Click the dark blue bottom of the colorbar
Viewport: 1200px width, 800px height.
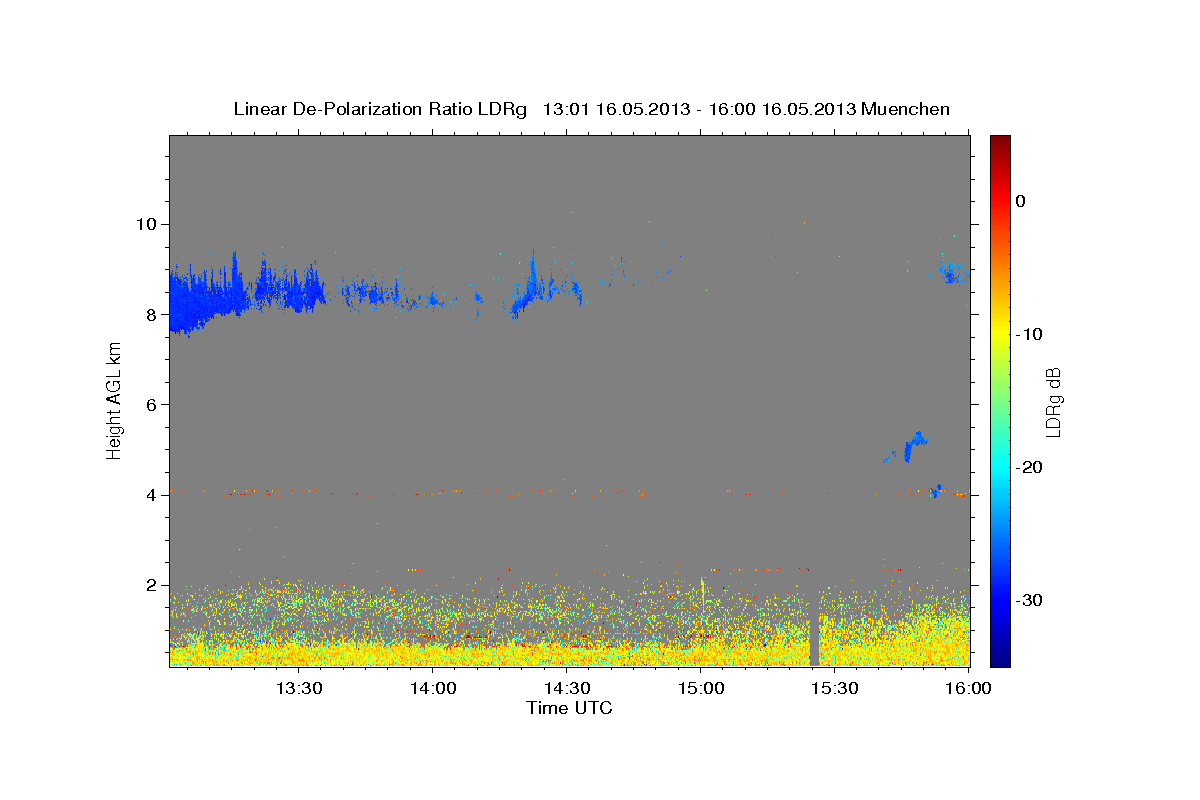1000,655
